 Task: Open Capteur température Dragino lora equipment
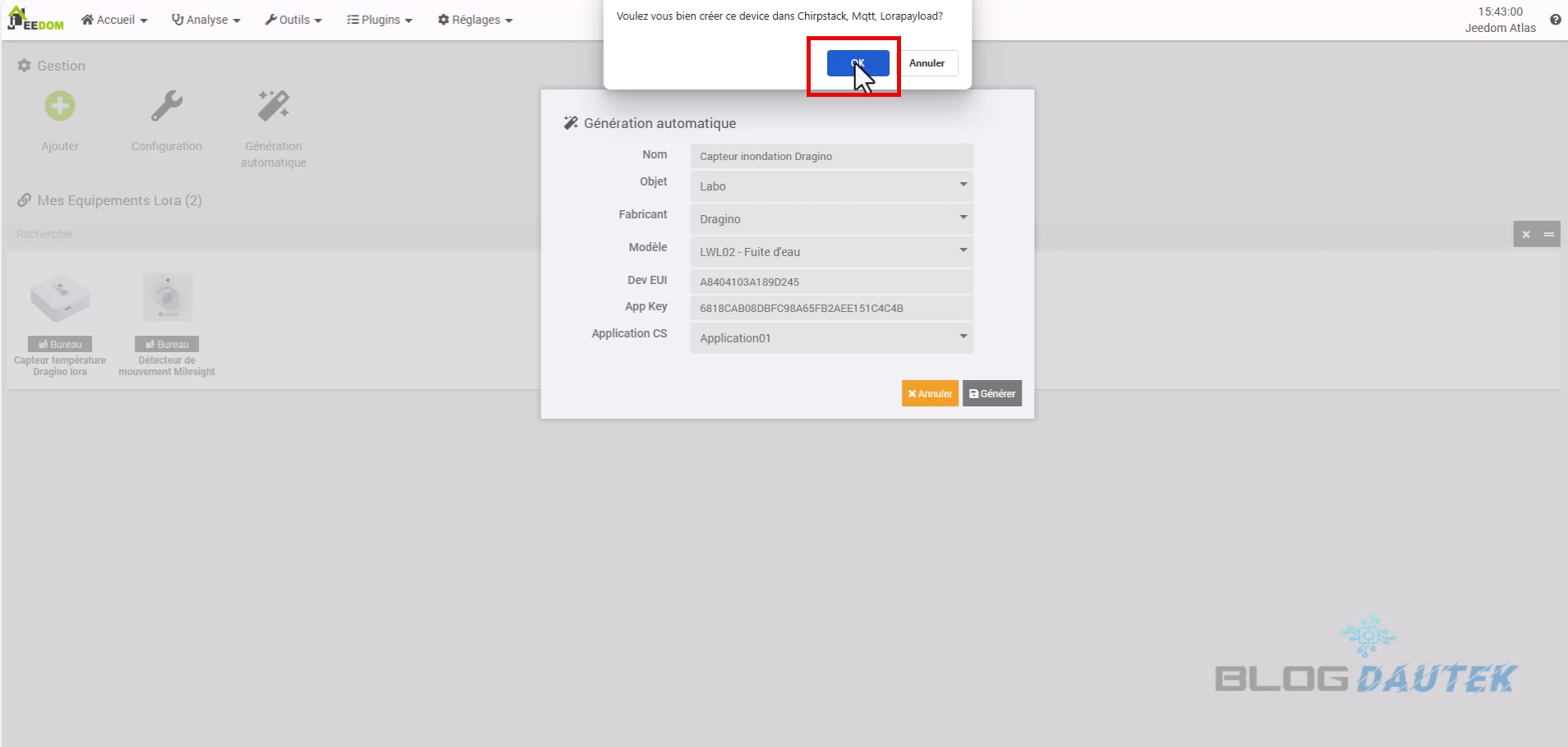pos(60,299)
